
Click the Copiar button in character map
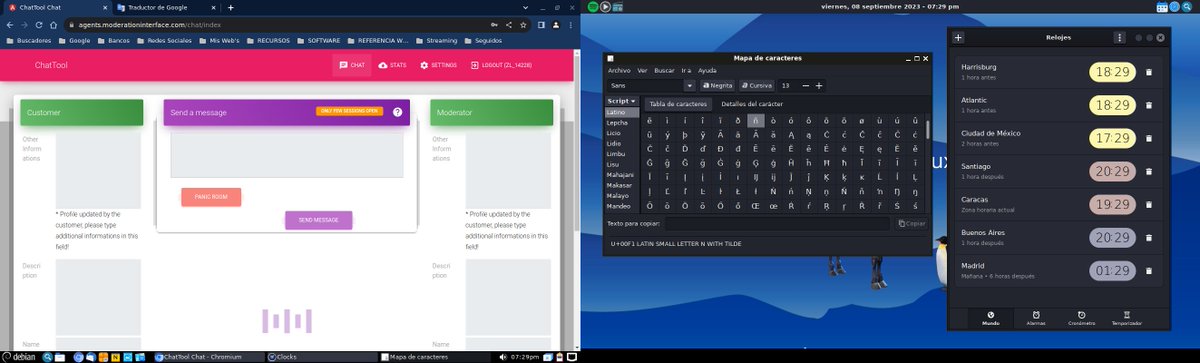(x=912, y=223)
